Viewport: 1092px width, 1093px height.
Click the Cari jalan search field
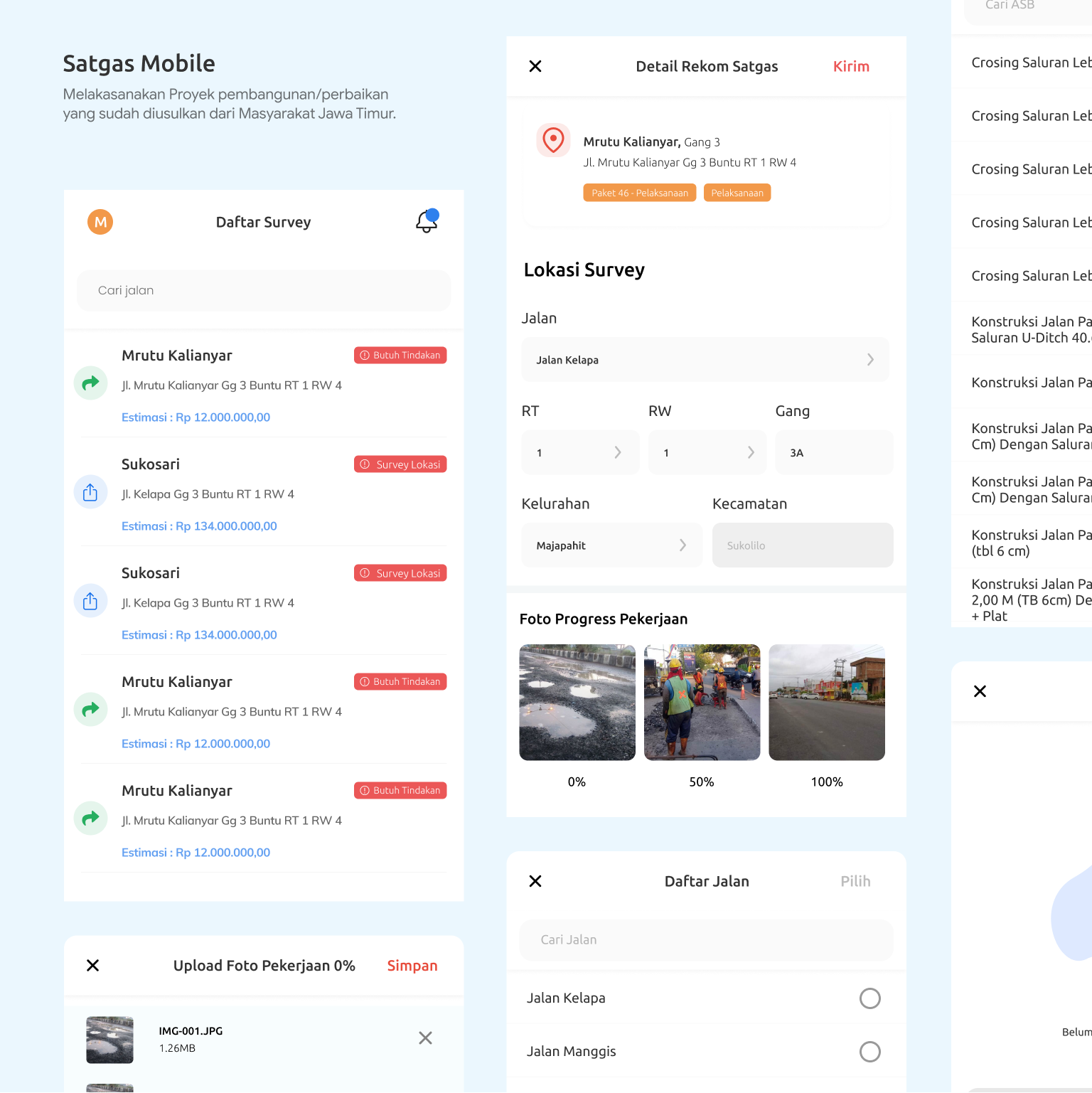click(x=264, y=290)
